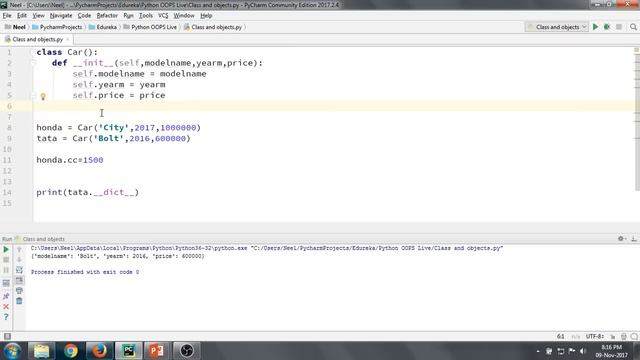The width and height of the screenshot is (640, 360).
Task: Click the line separator 'n/a' in status bar
Action: click(x=576, y=336)
